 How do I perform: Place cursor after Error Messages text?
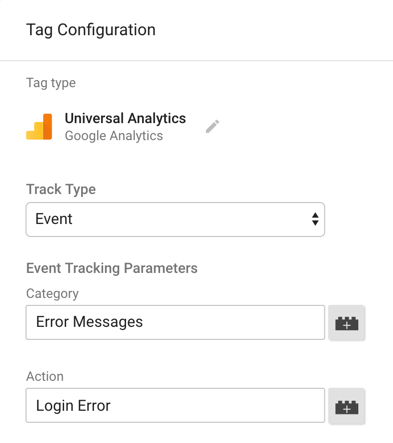coord(144,322)
